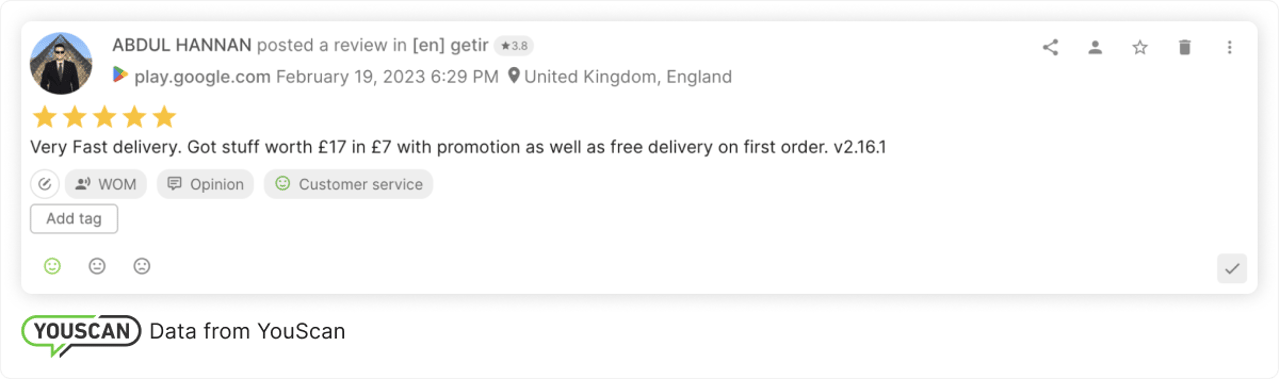Set sentiment to negative sad face

point(142,266)
